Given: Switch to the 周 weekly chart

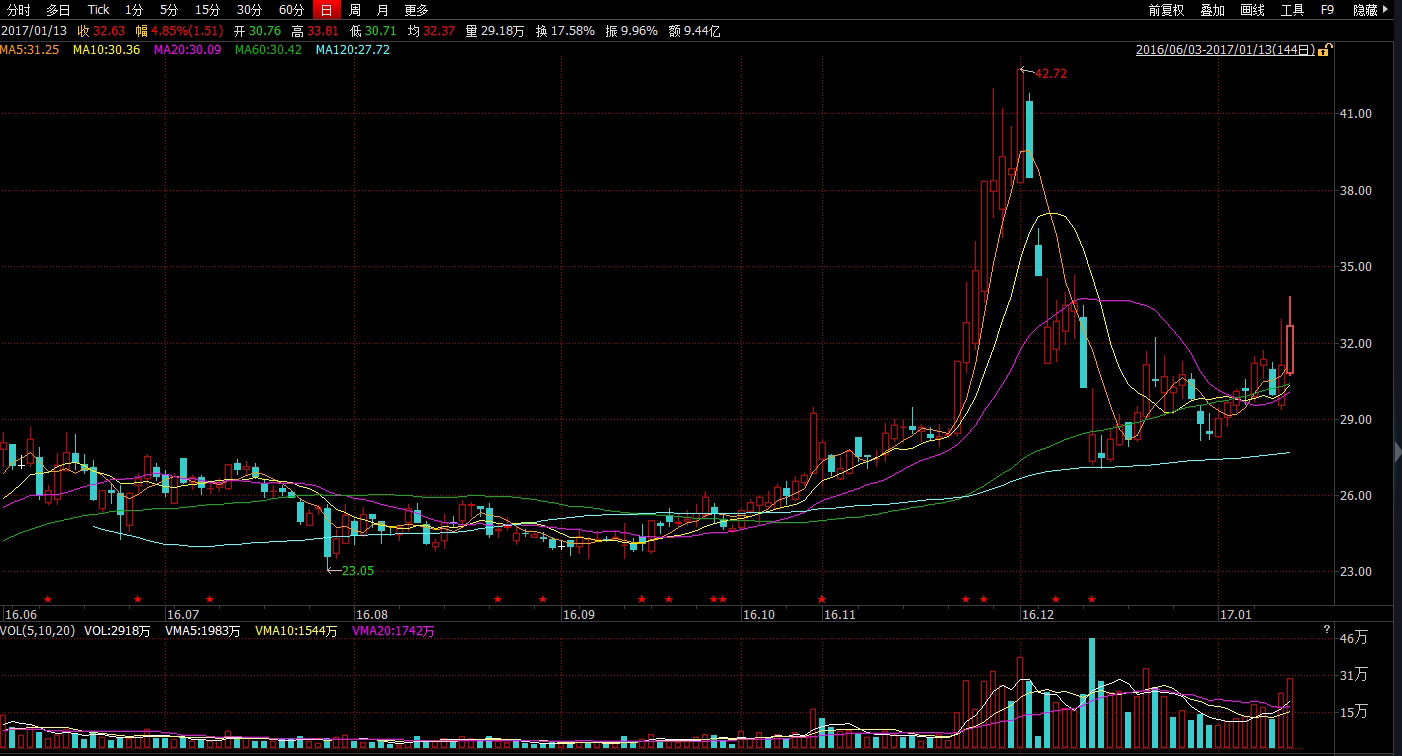Looking at the screenshot, I should coord(355,10).
